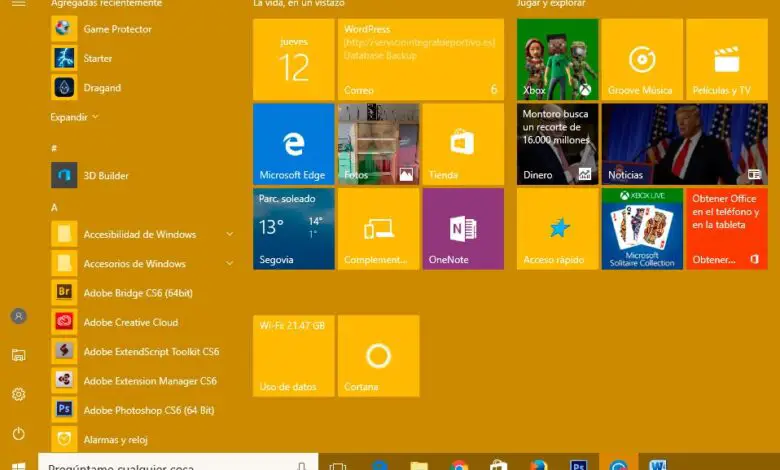
Task: Open the OneNote tile
Action: (463, 229)
